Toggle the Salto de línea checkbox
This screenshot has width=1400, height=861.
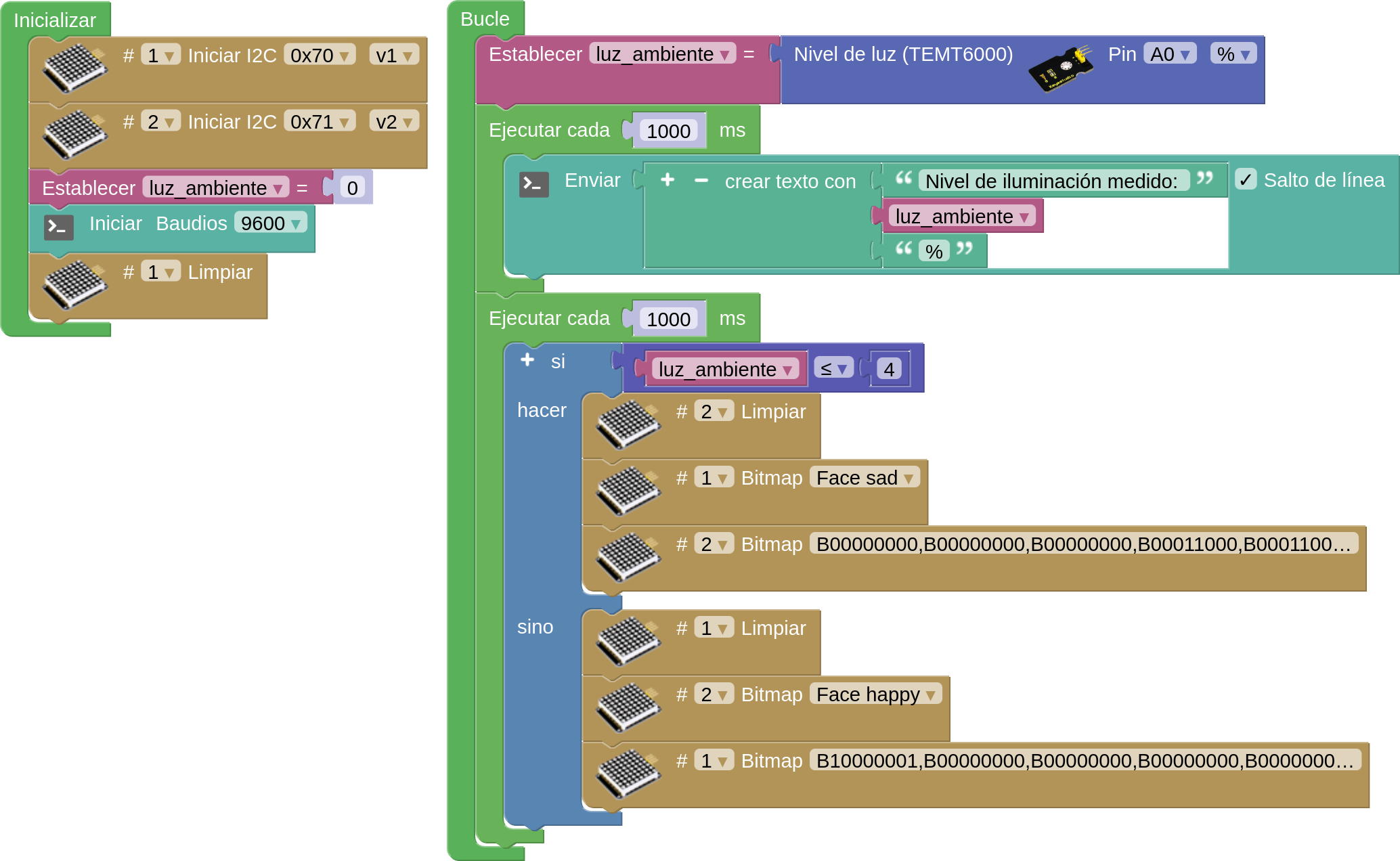coord(1246,179)
